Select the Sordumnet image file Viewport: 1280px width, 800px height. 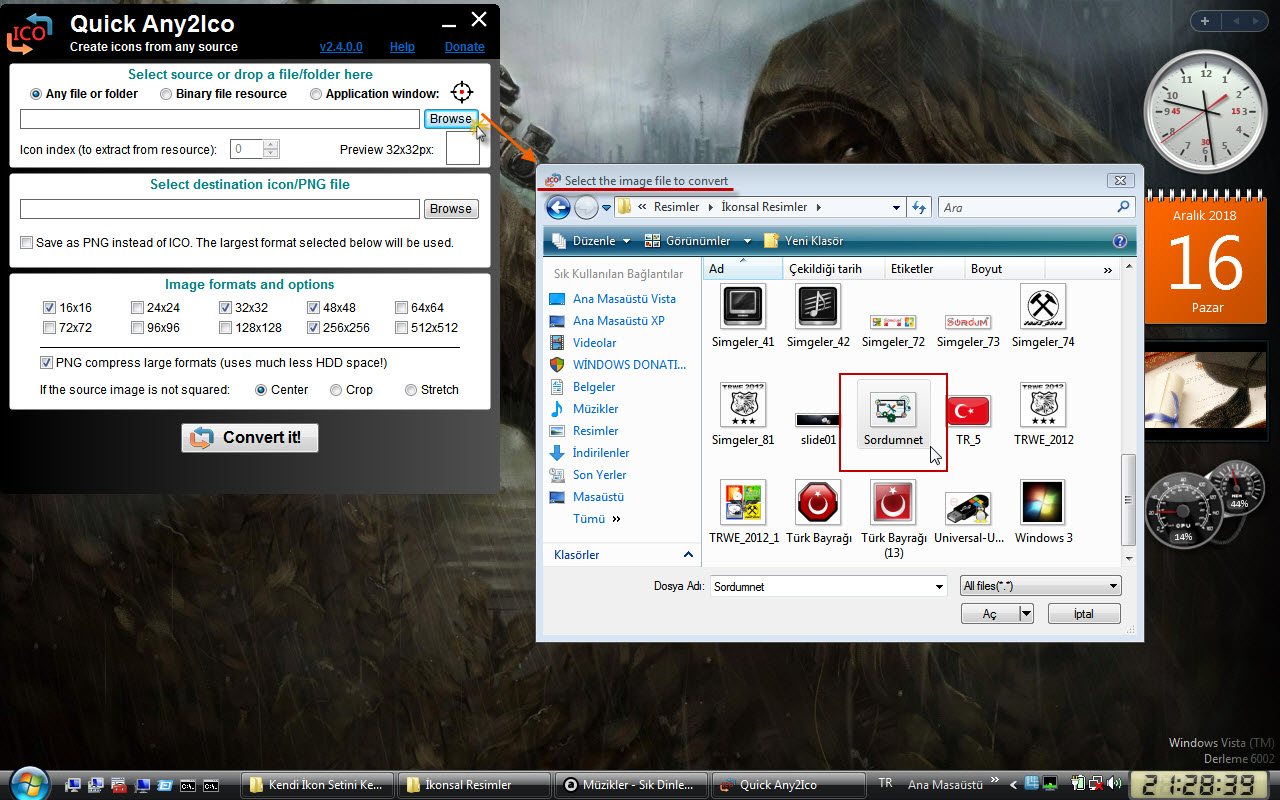tap(893, 414)
